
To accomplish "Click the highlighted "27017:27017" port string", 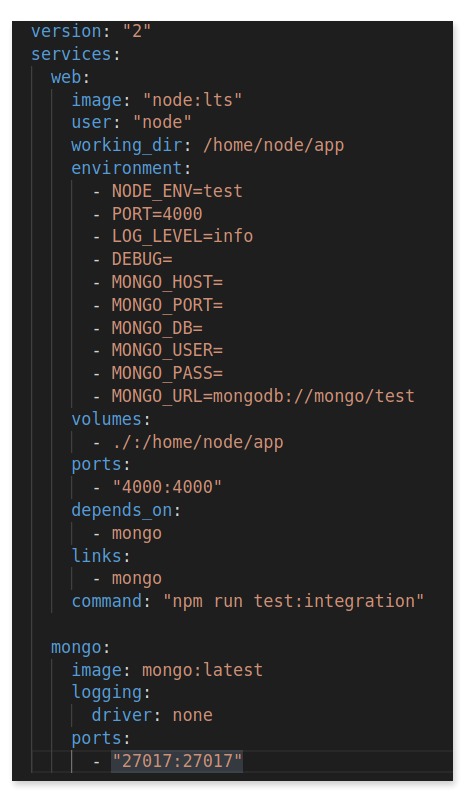I will (177, 761).
